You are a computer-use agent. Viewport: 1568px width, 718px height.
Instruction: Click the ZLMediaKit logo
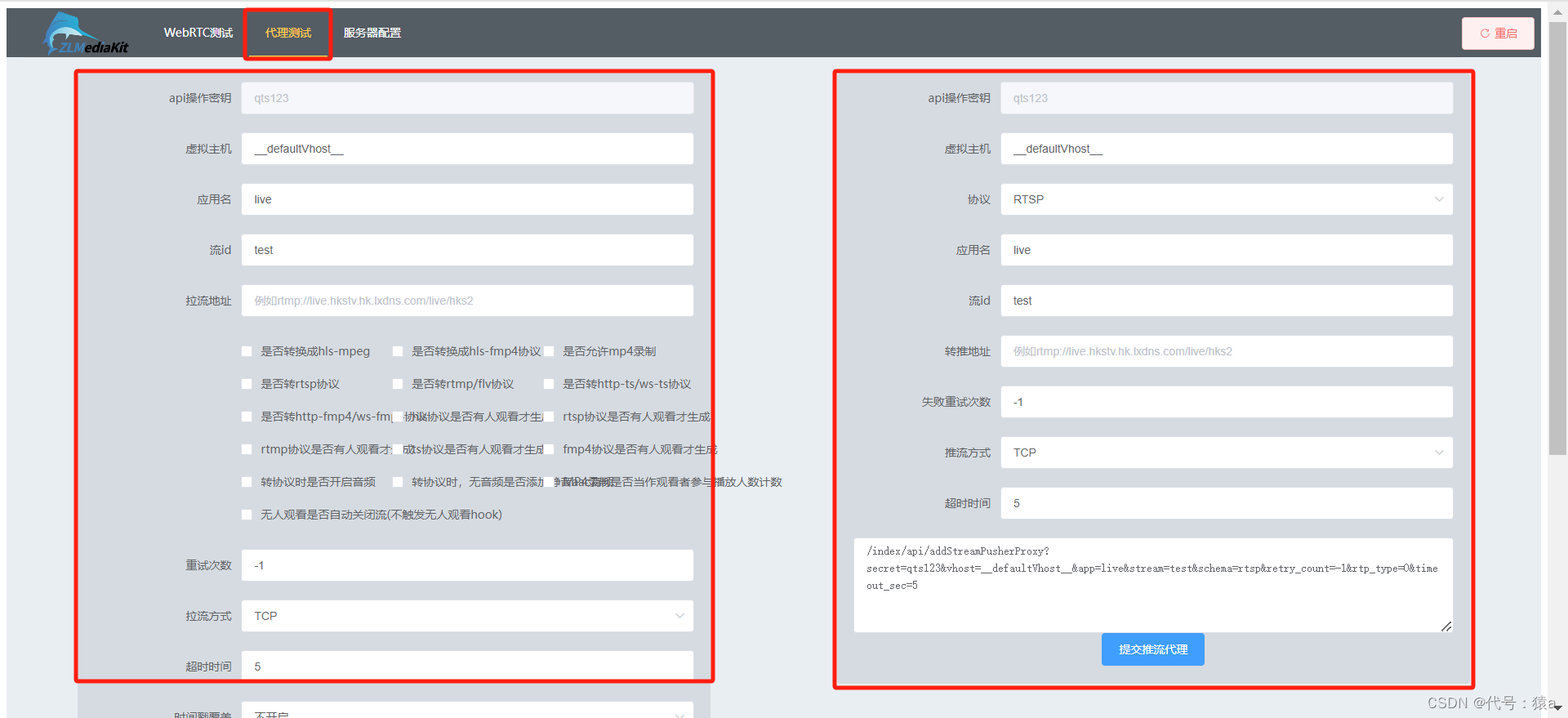86,34
